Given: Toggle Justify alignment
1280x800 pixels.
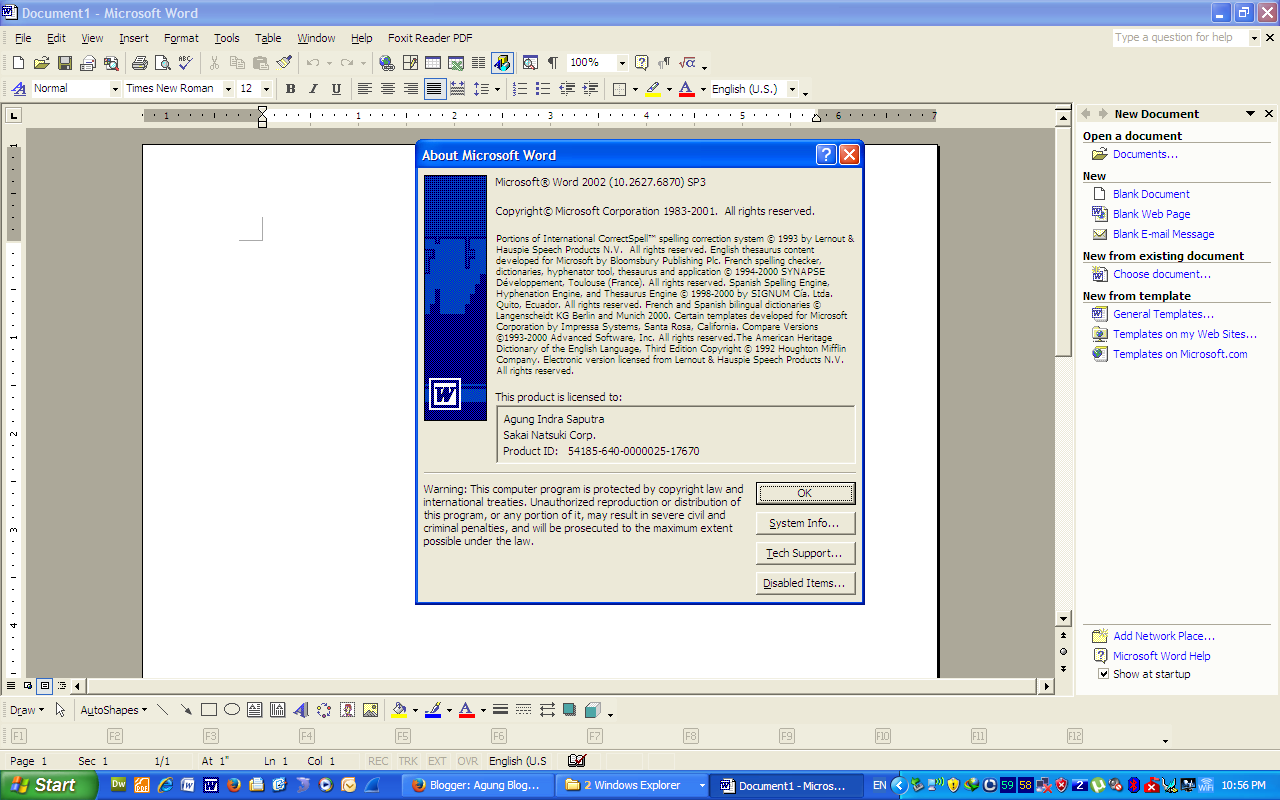Looking at the screenshot, I should (x=434, y=89).
